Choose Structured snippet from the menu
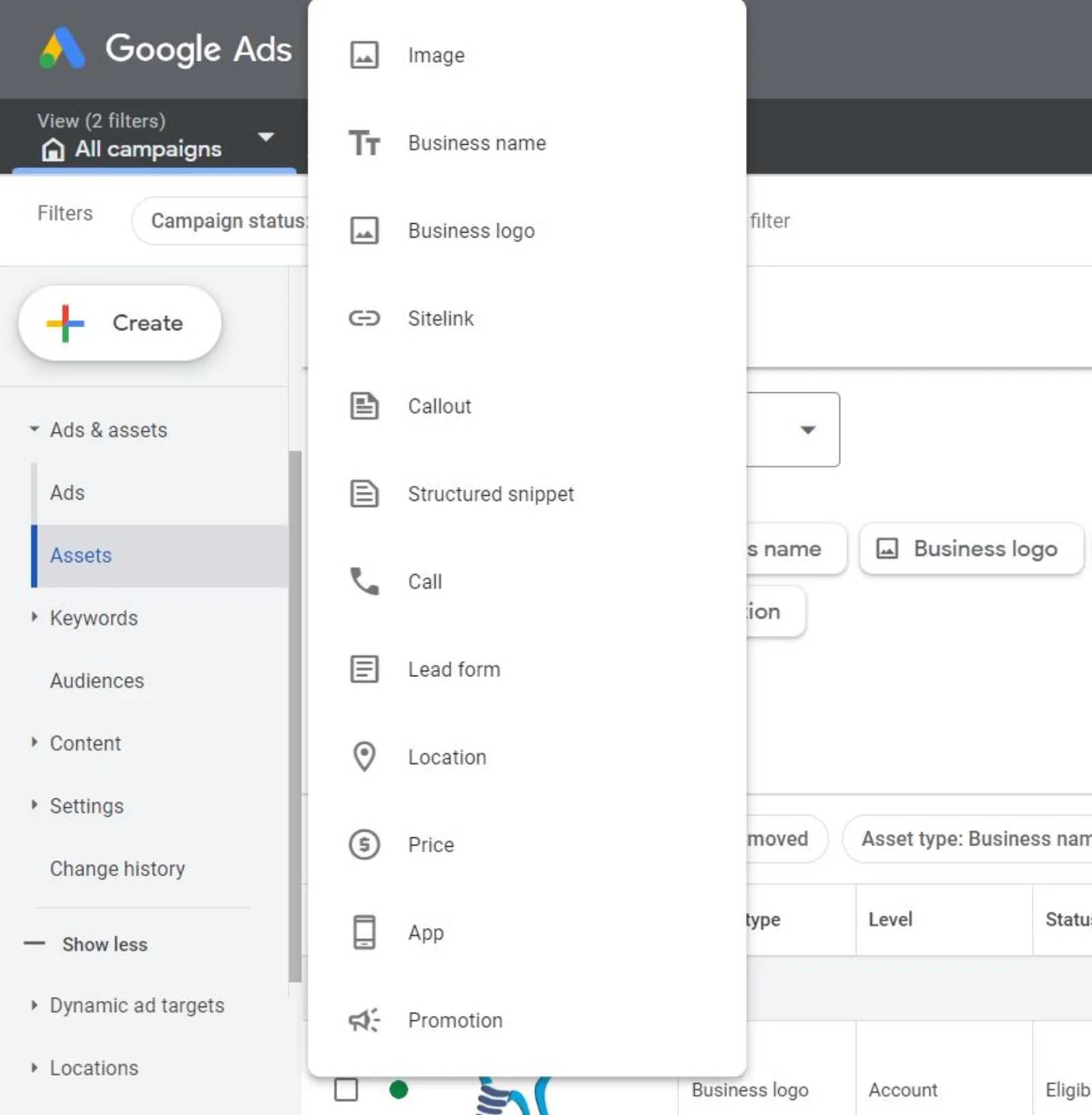 pyautogui.click(x=527, y=493)
